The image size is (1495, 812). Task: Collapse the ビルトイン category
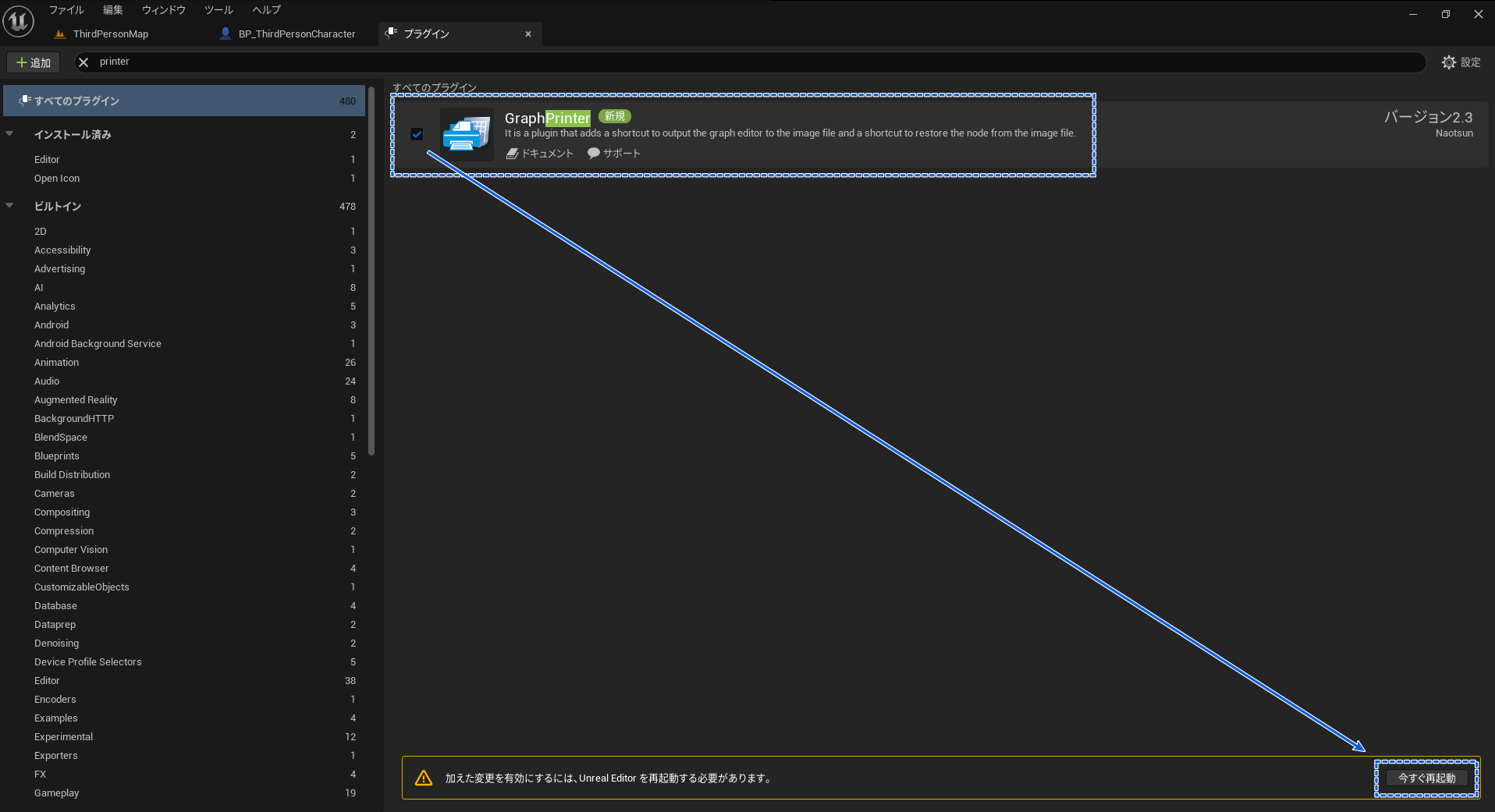[10, 206]
